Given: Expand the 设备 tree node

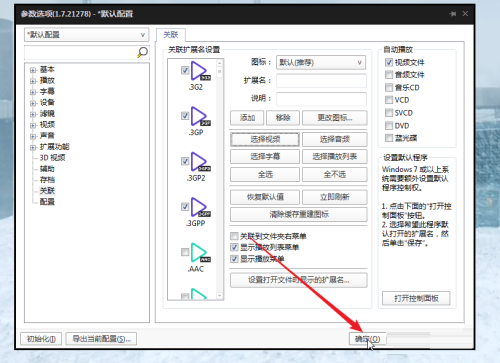Looking at the screenshot, I should click(33, 103).
